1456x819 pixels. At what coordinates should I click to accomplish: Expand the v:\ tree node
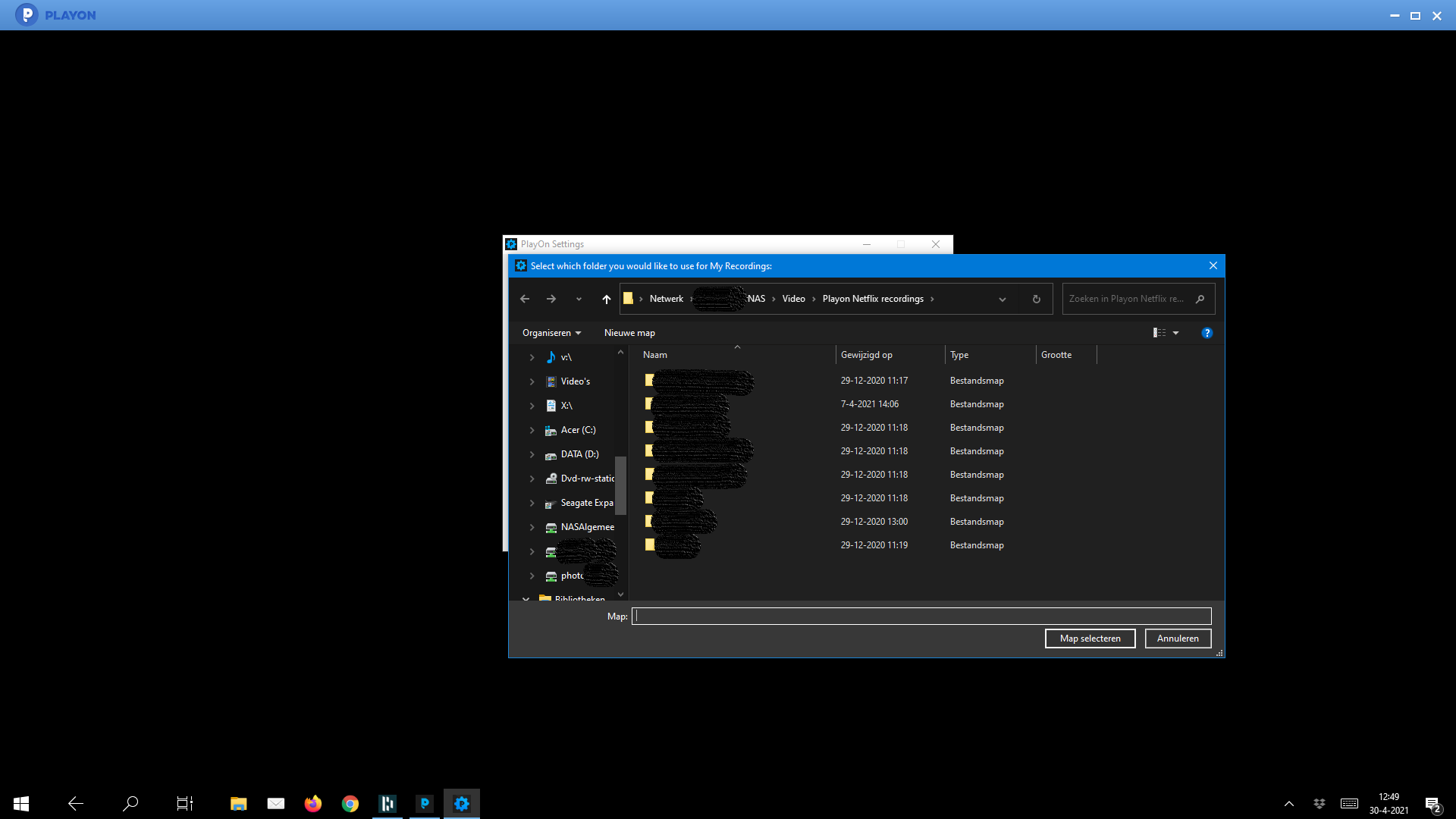click(x=532, y=357)
